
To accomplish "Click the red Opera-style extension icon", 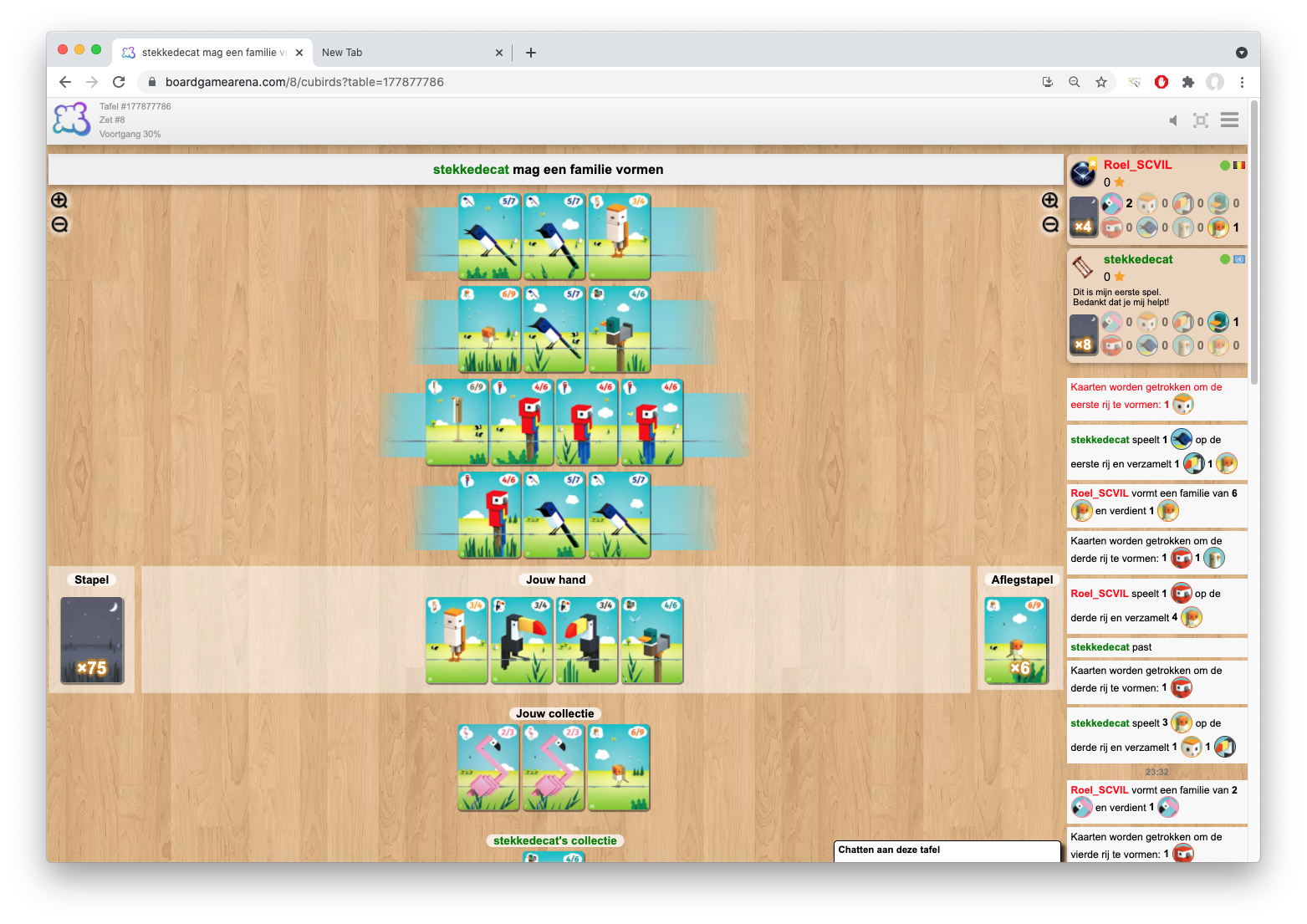I will pyautogui.click(x=1161, y=82).
